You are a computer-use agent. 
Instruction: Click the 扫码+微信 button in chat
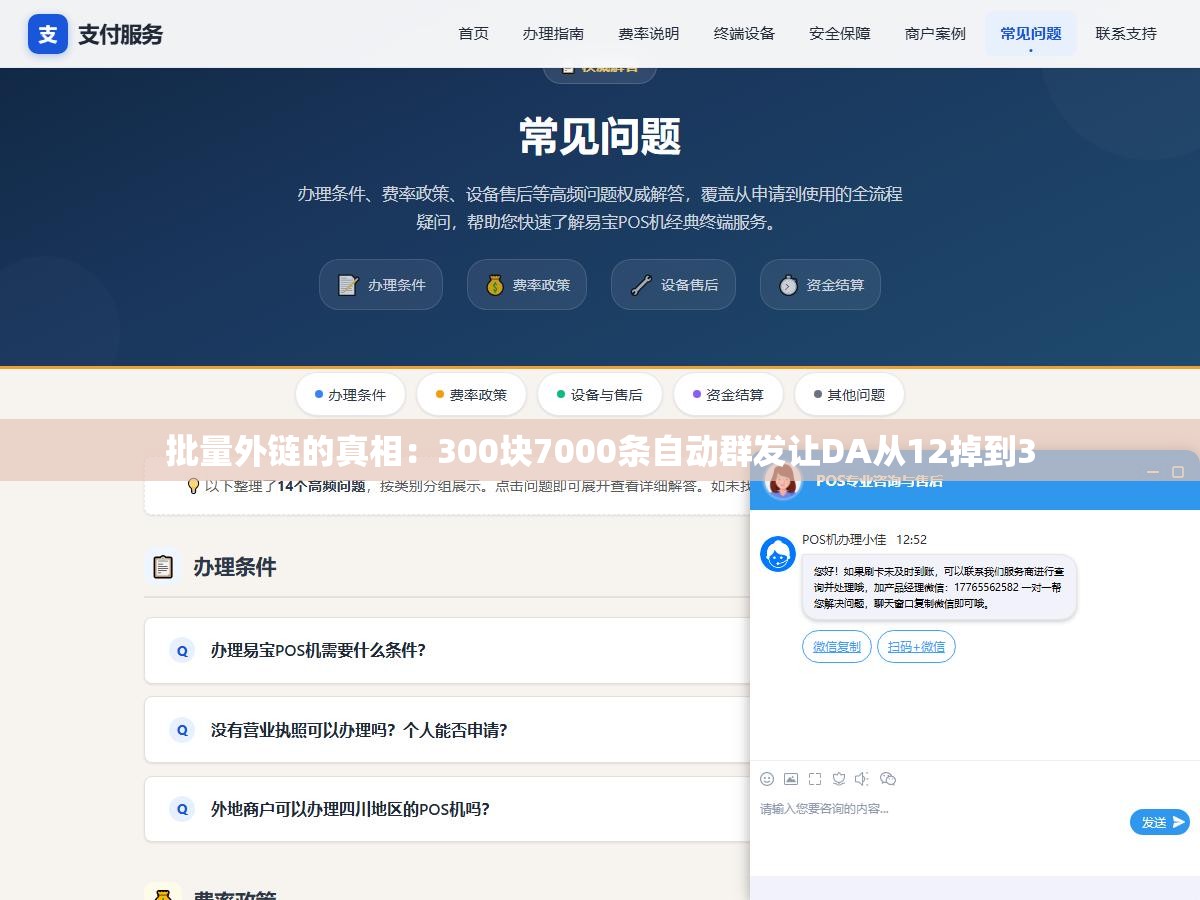tap(916, 647)
